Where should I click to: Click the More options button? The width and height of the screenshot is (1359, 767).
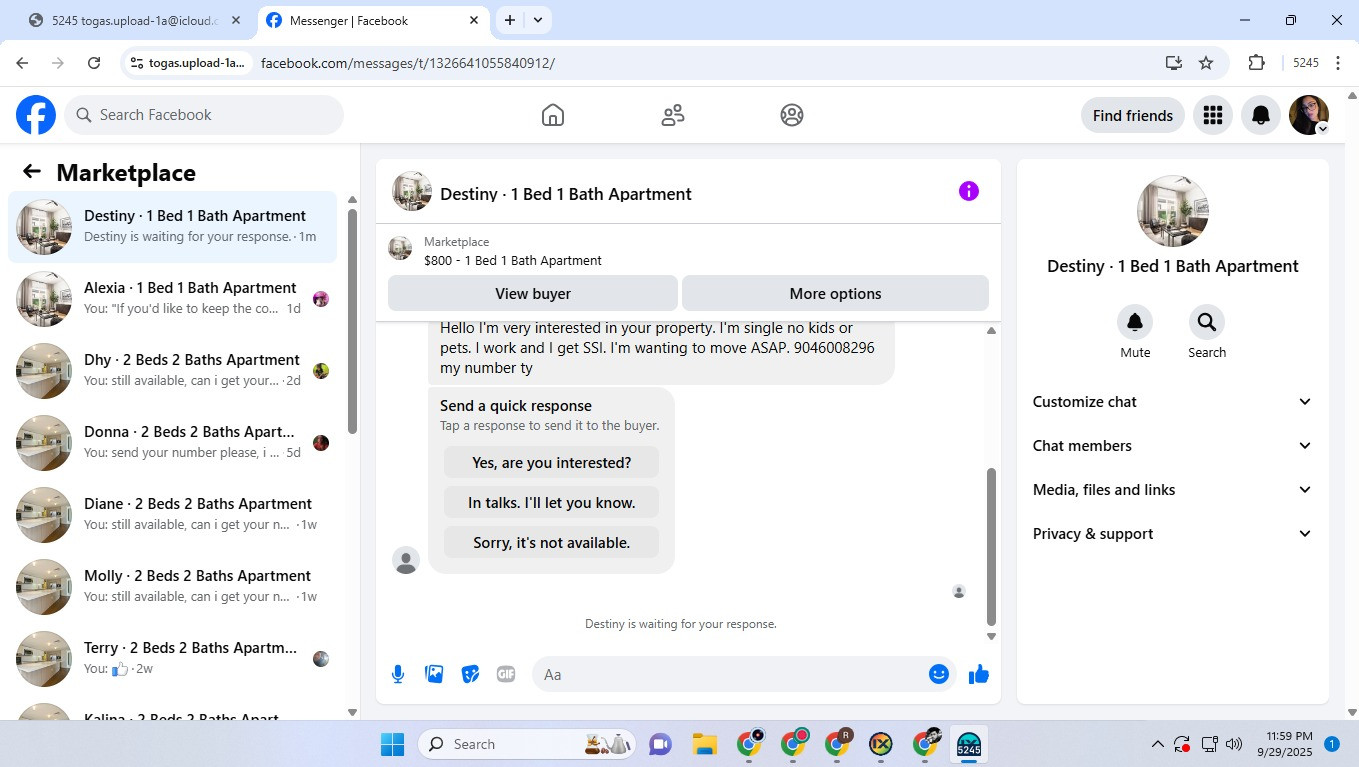coord(835,294)
